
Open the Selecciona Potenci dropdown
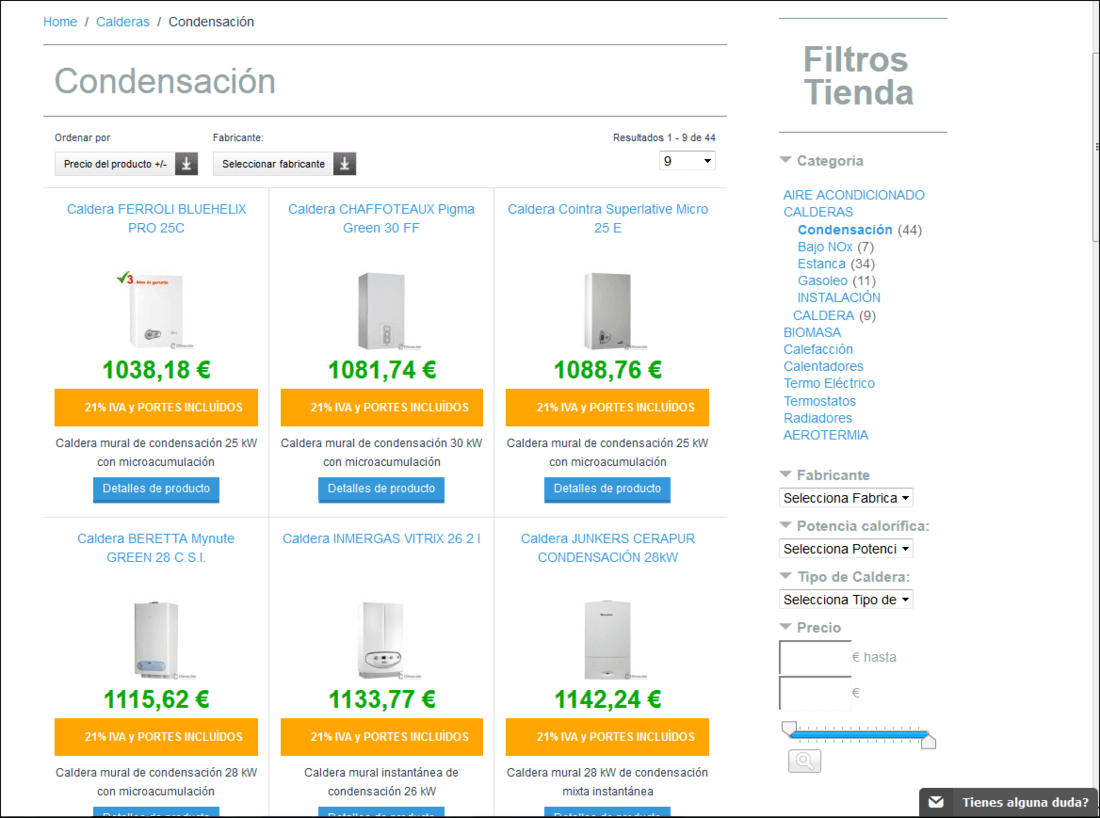click(846, 549)
